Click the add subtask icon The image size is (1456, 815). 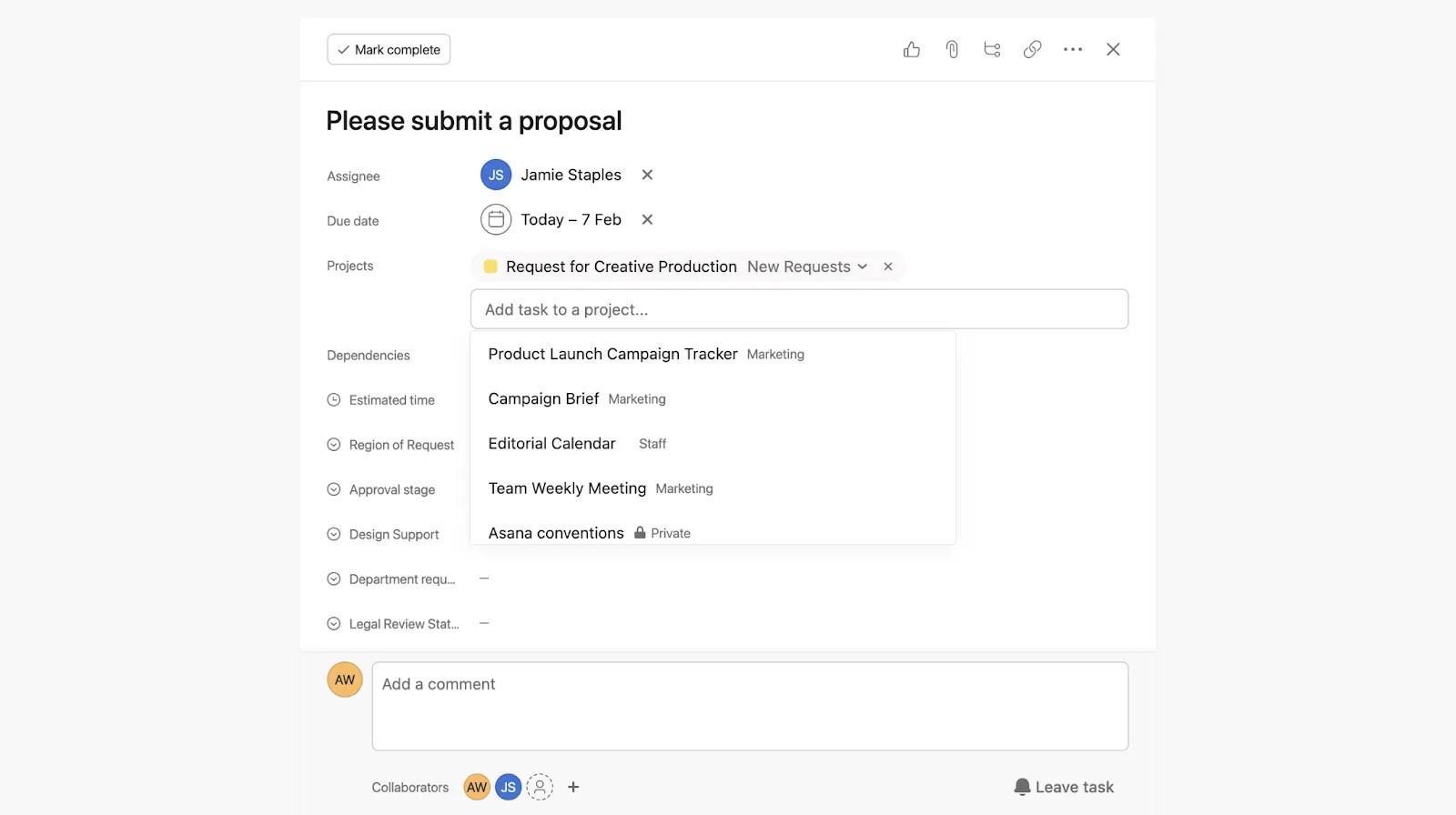[992, 50]
